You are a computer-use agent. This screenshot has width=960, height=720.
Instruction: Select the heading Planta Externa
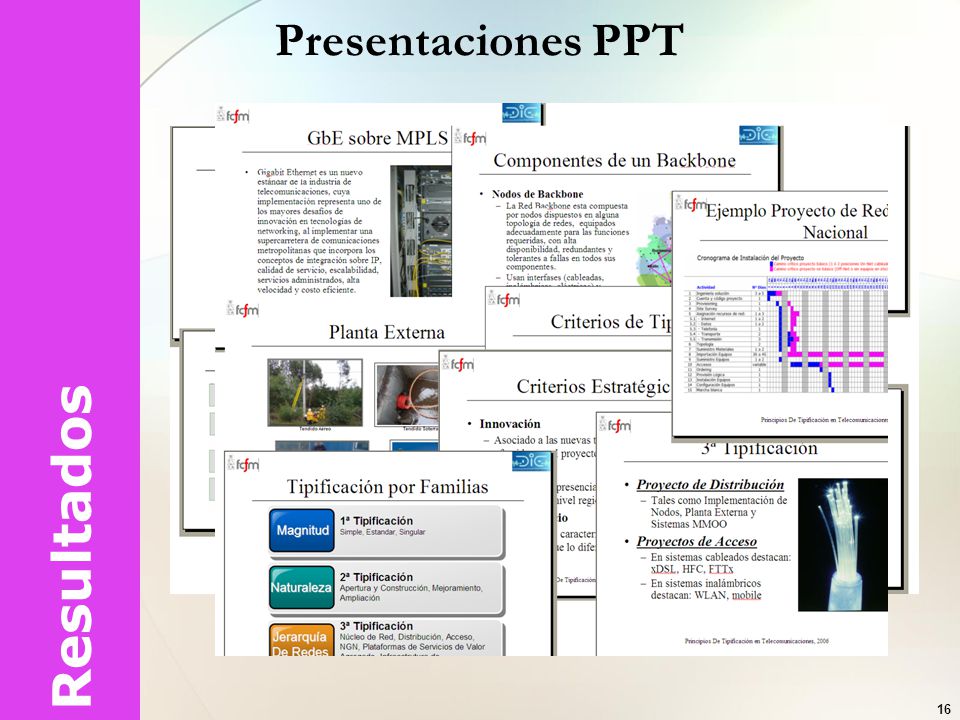[386, 332]
